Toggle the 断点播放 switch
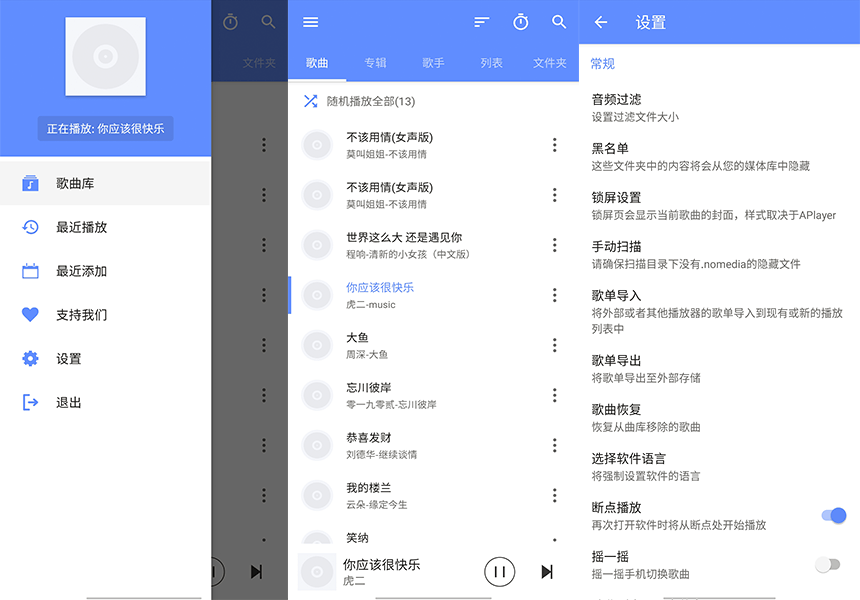 pos(834,515)
